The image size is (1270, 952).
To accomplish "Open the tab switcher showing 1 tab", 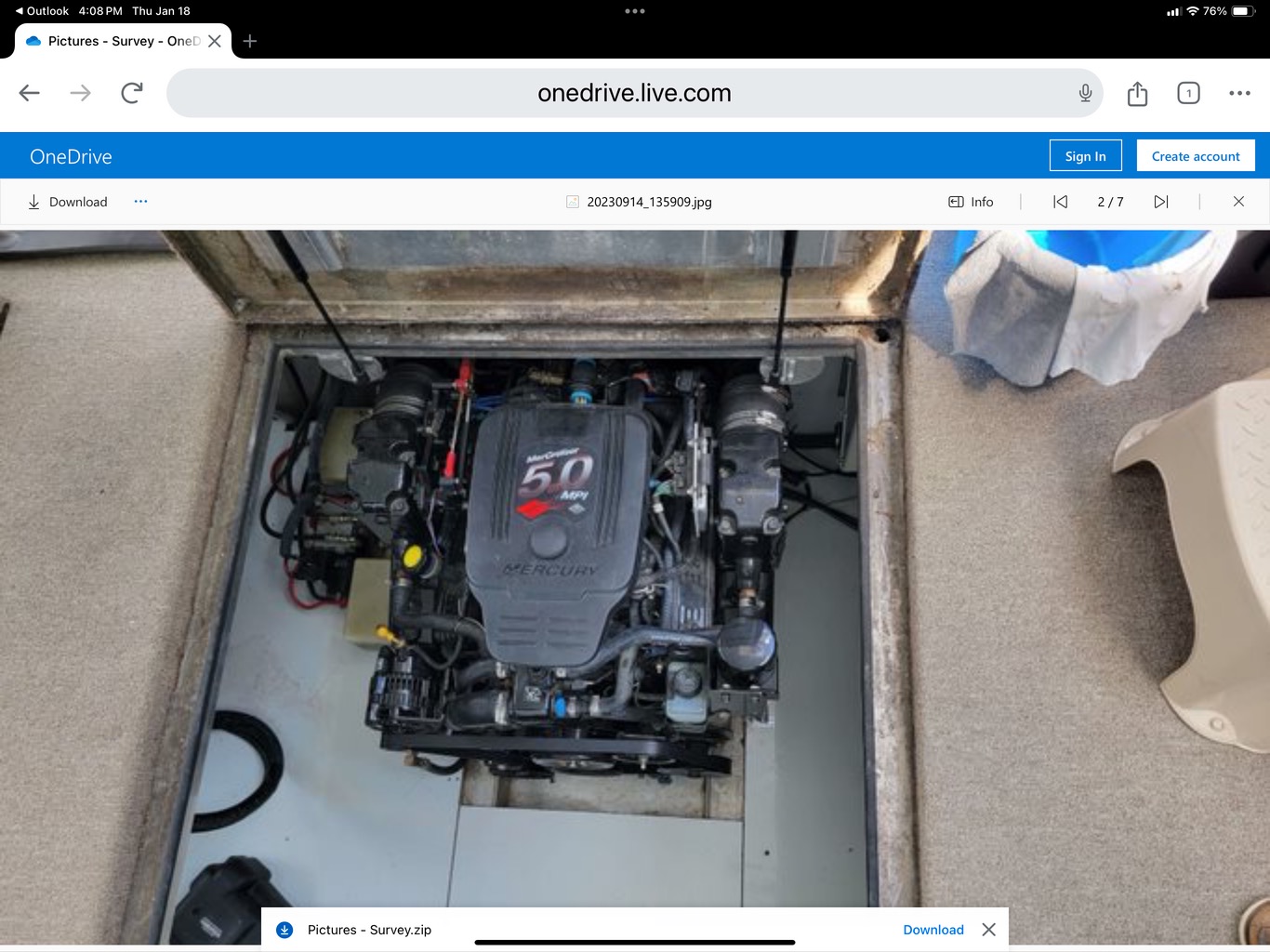I will [1188, 93].
